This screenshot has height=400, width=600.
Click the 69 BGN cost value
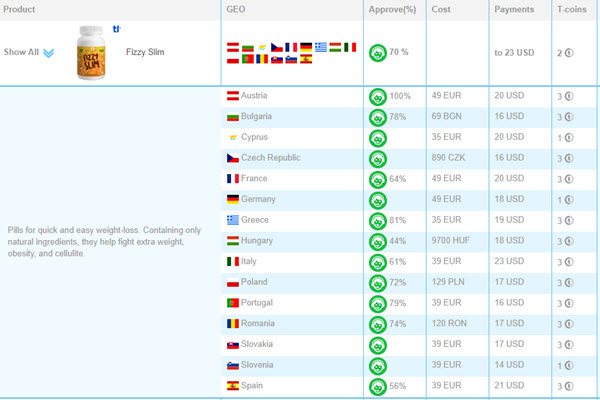coord(447,116)
